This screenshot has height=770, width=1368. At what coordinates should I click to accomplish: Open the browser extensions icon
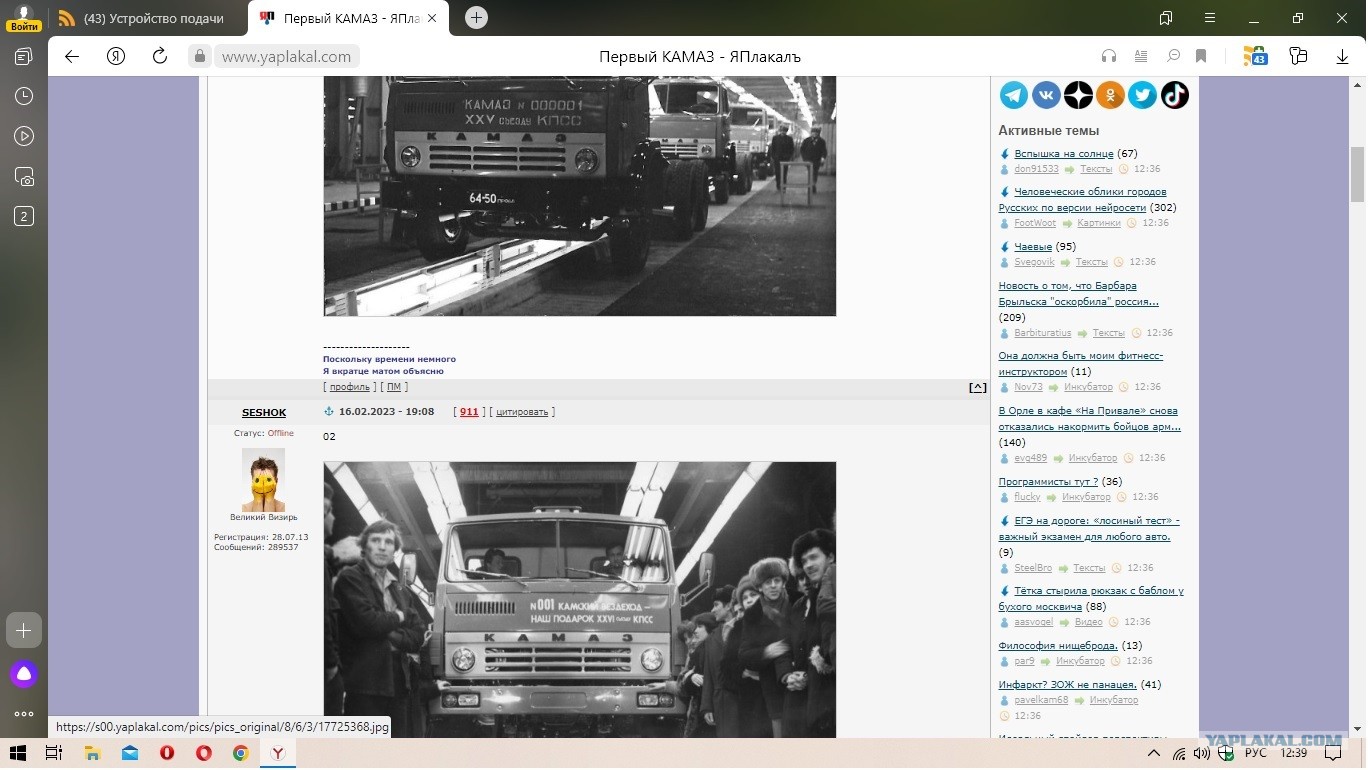(1298, 57)
